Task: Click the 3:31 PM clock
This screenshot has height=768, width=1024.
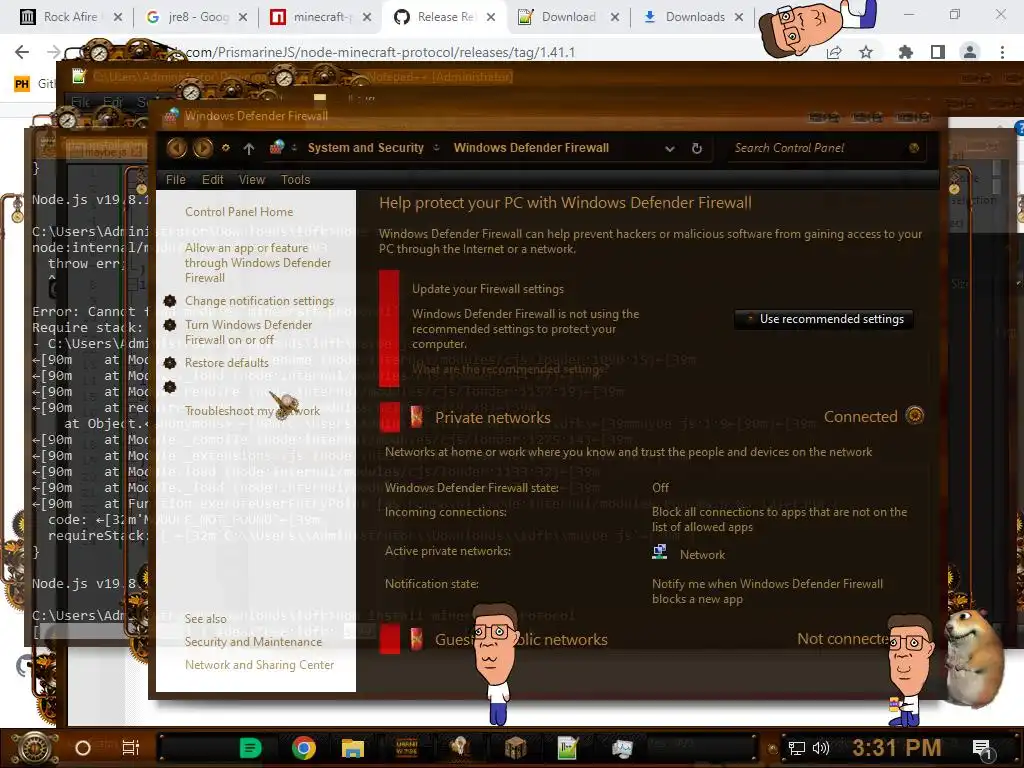Action: pyautogui.click(x=896, y=748)
